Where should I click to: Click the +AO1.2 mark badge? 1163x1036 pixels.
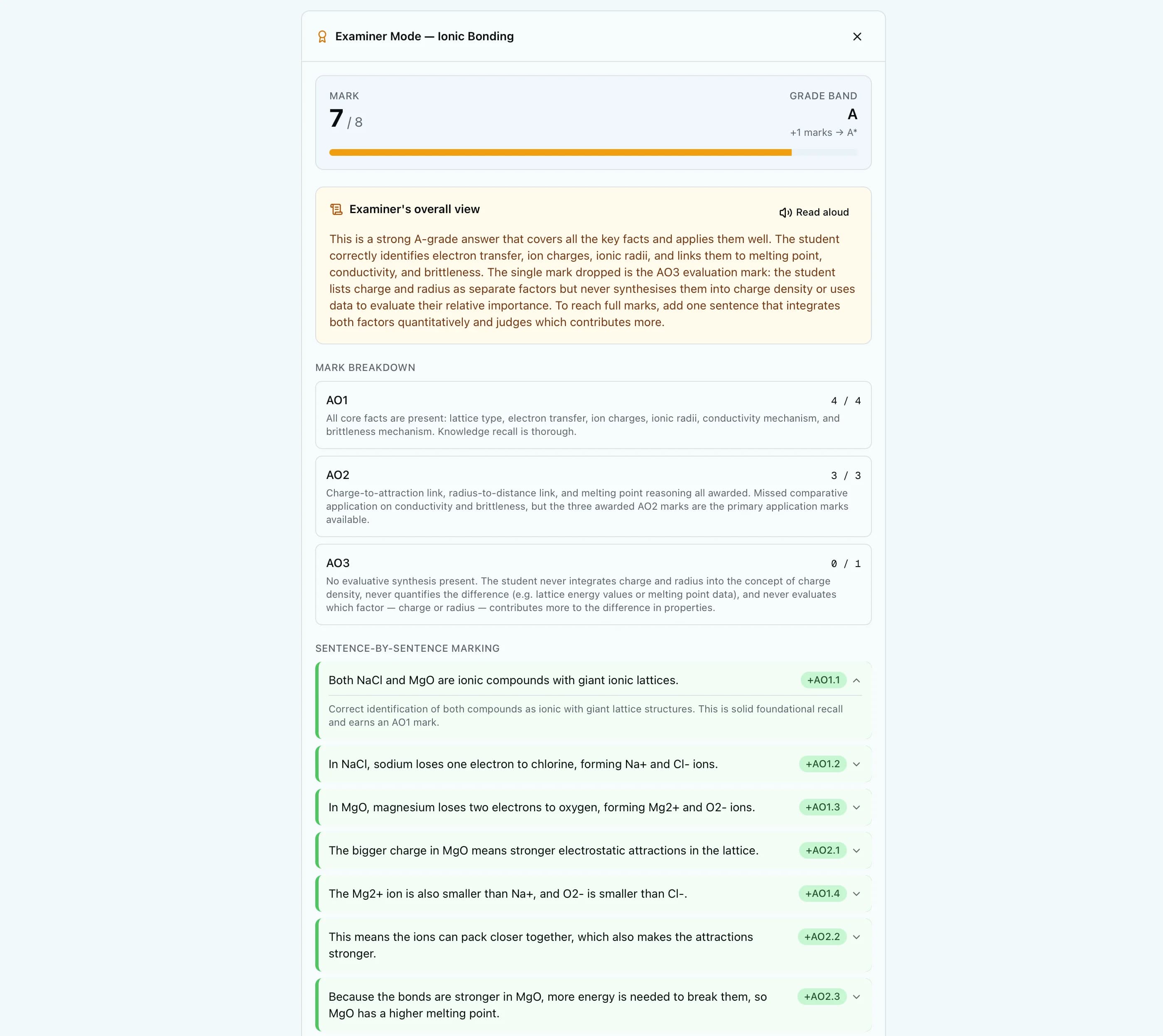[x=822, y=764]
